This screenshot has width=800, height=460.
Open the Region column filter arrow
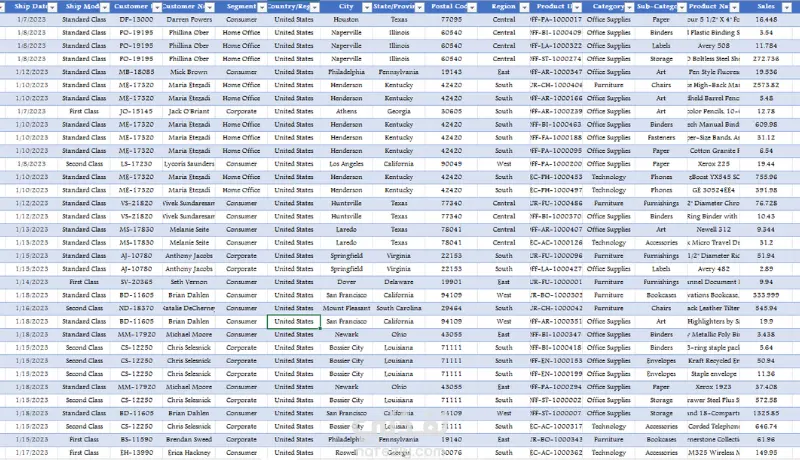[524, 7]
